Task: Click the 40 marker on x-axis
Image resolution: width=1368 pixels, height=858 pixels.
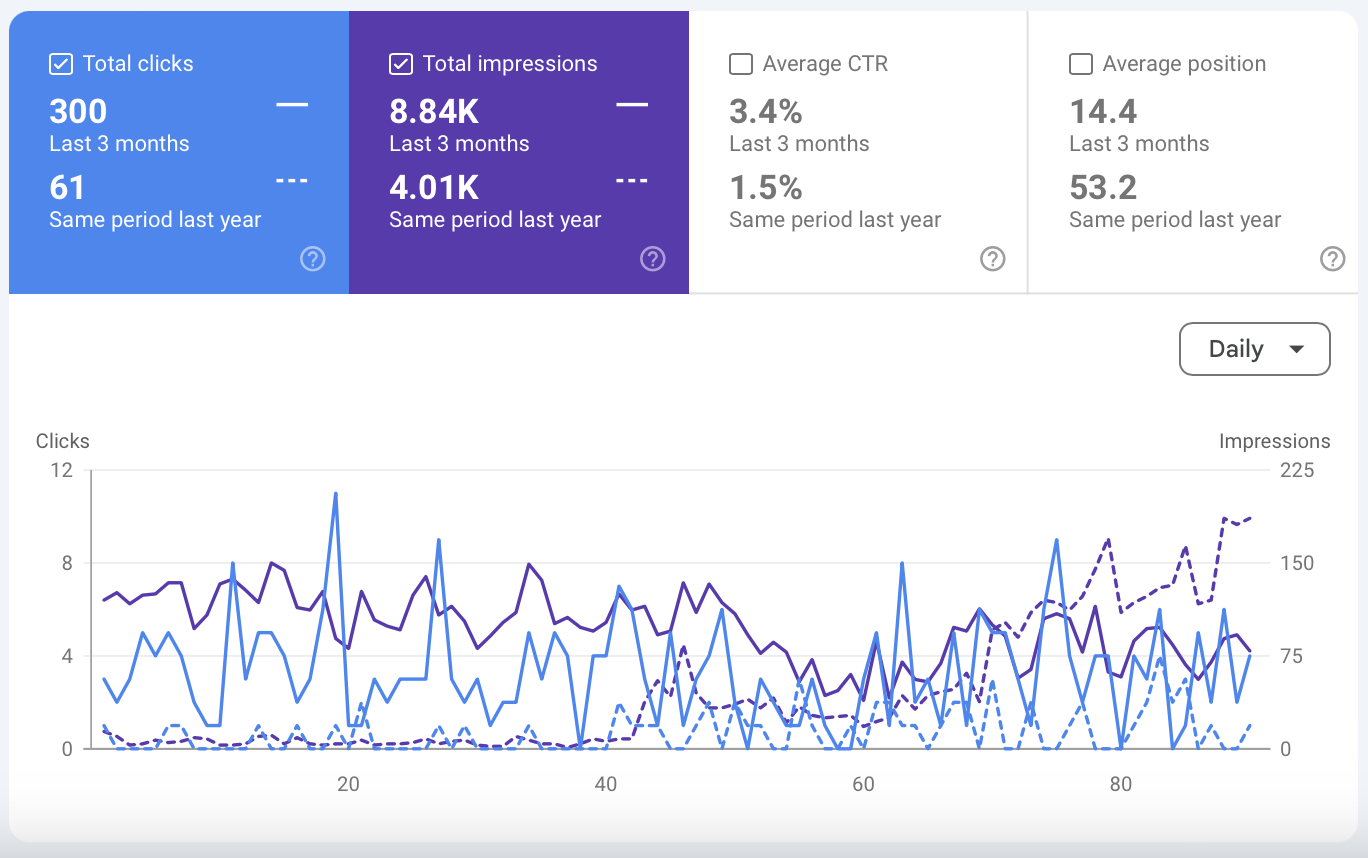Action: [x=605, y=784]
